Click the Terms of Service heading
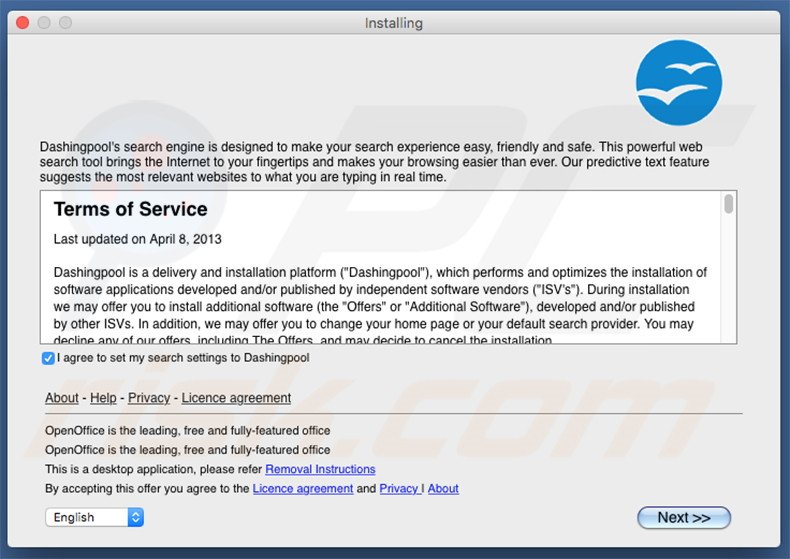 130,209
